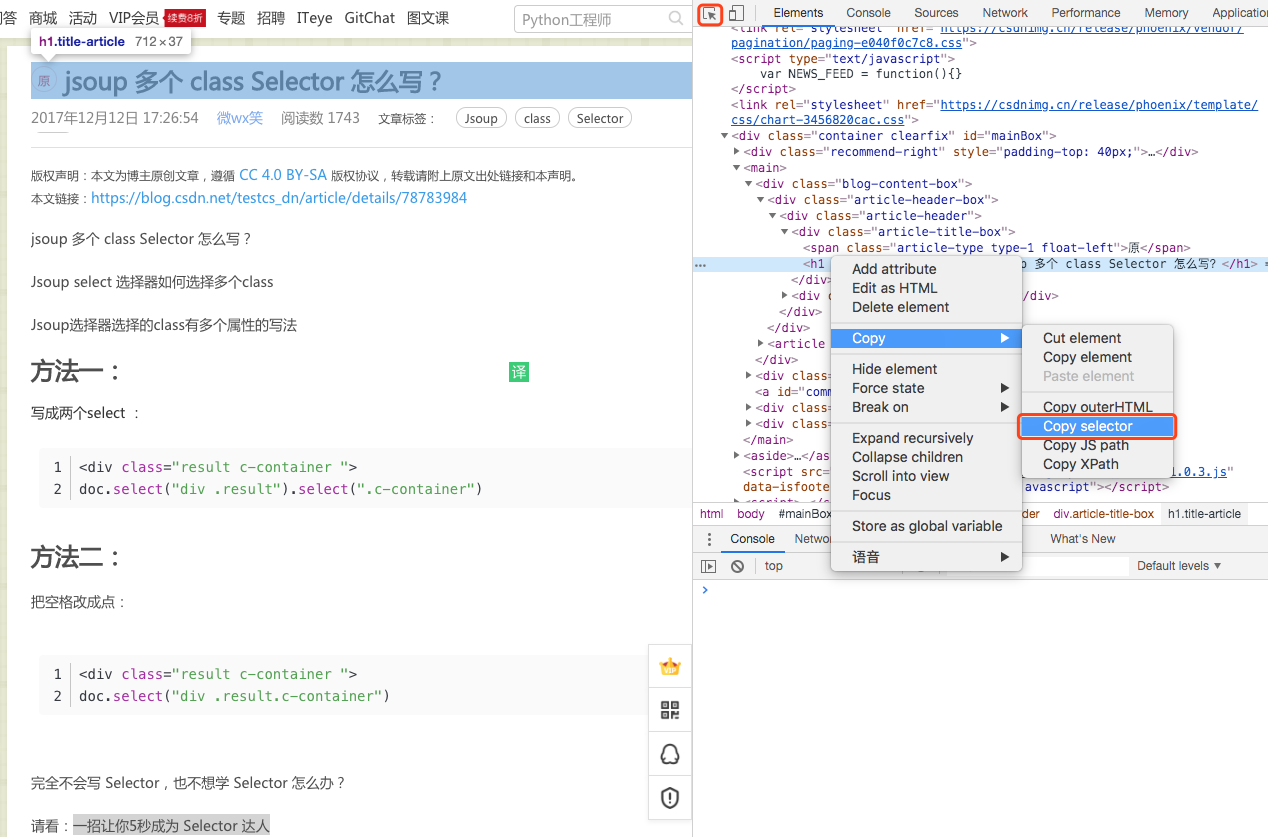
Task: Toggle the device toolbar icon
Action: (736, 13)
